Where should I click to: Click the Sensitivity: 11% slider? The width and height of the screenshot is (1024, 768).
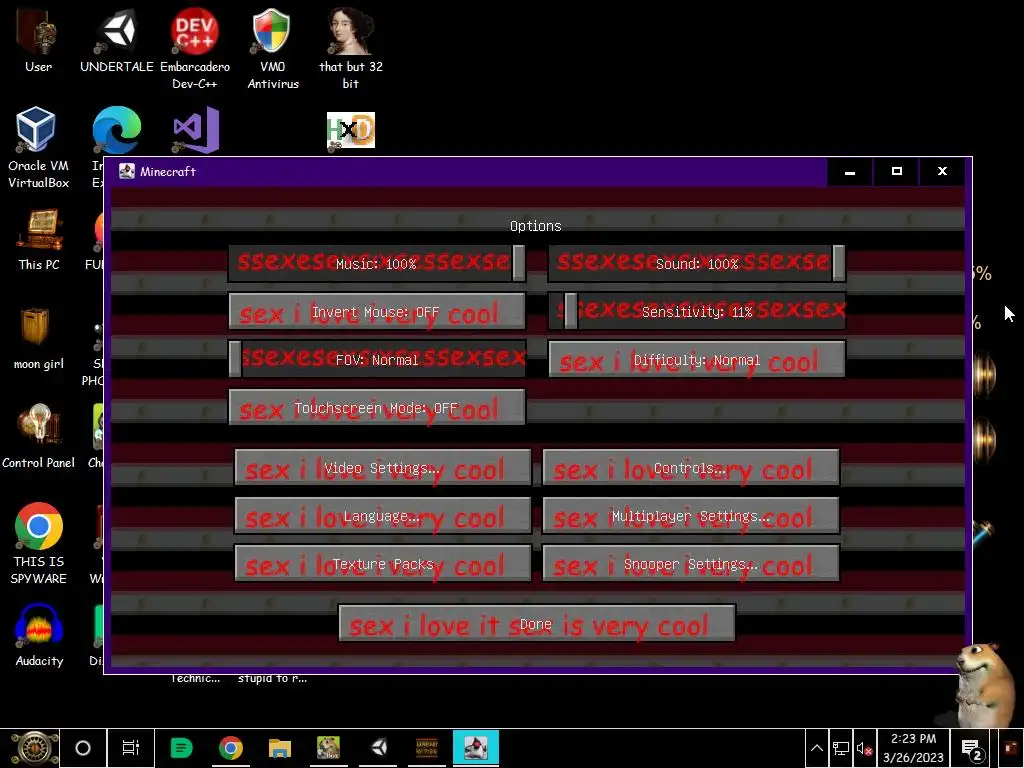(697, 311)
